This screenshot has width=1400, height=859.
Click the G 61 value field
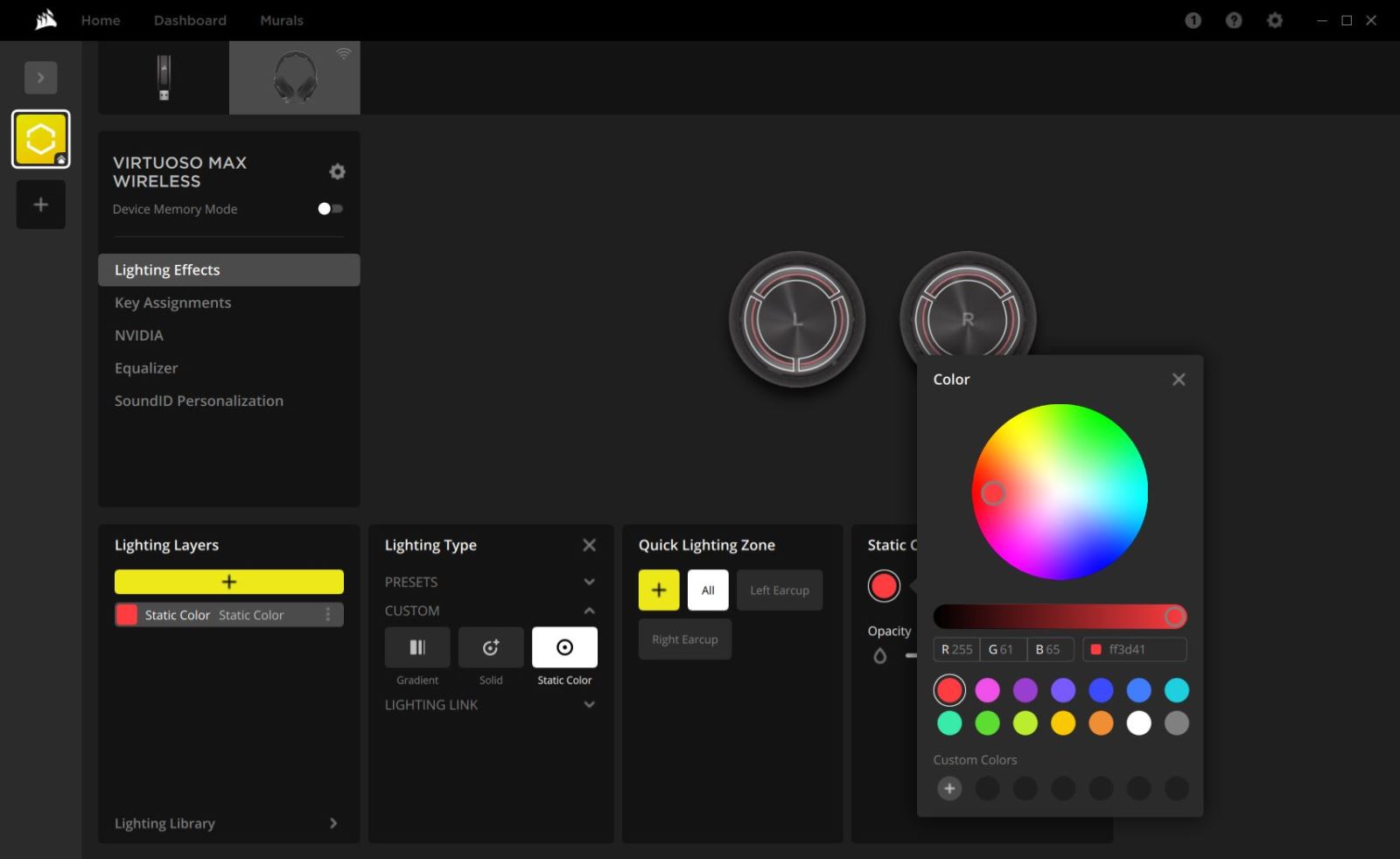[1003, 649]
